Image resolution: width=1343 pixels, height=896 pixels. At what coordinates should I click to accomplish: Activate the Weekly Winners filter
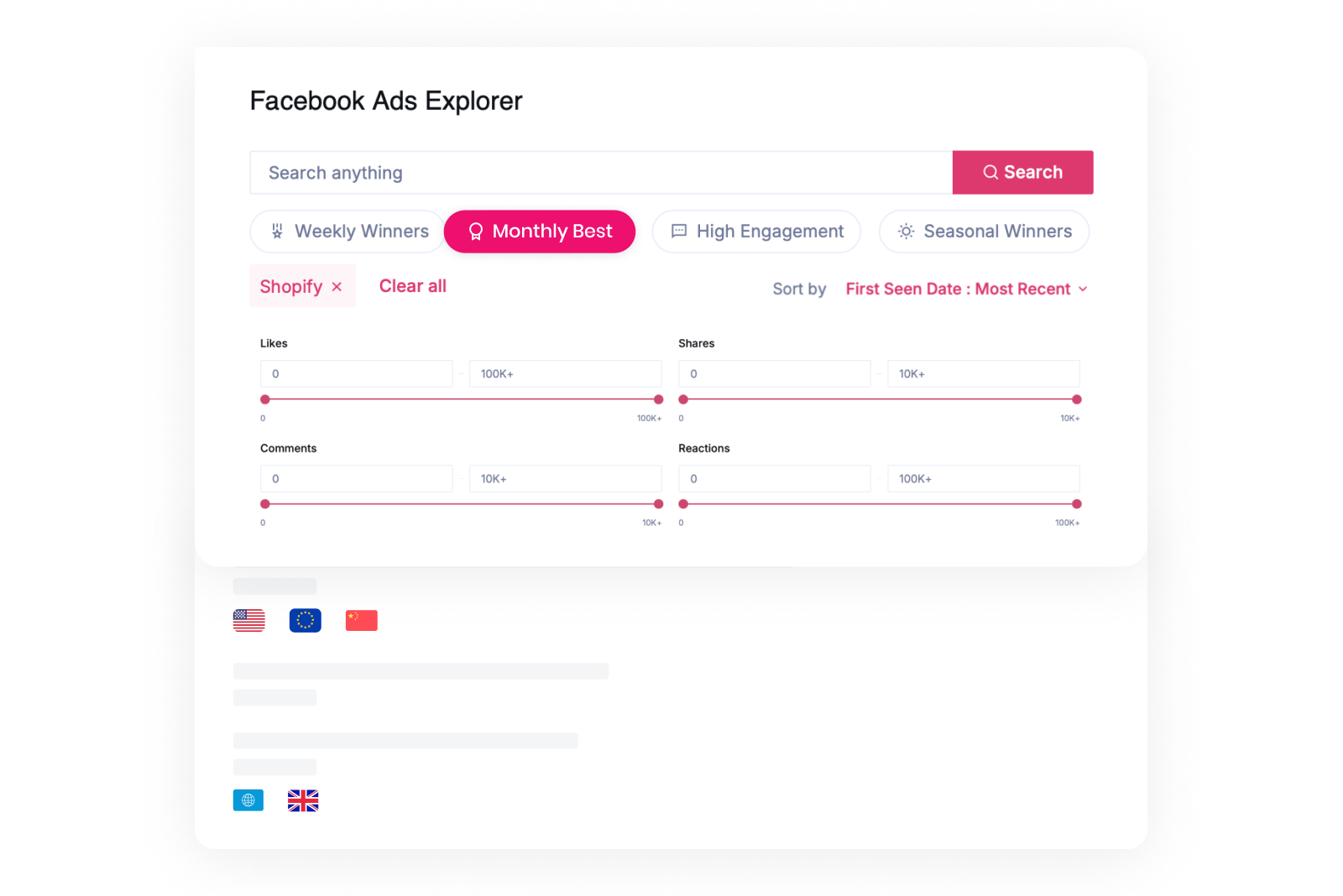[x=347, y=232]
